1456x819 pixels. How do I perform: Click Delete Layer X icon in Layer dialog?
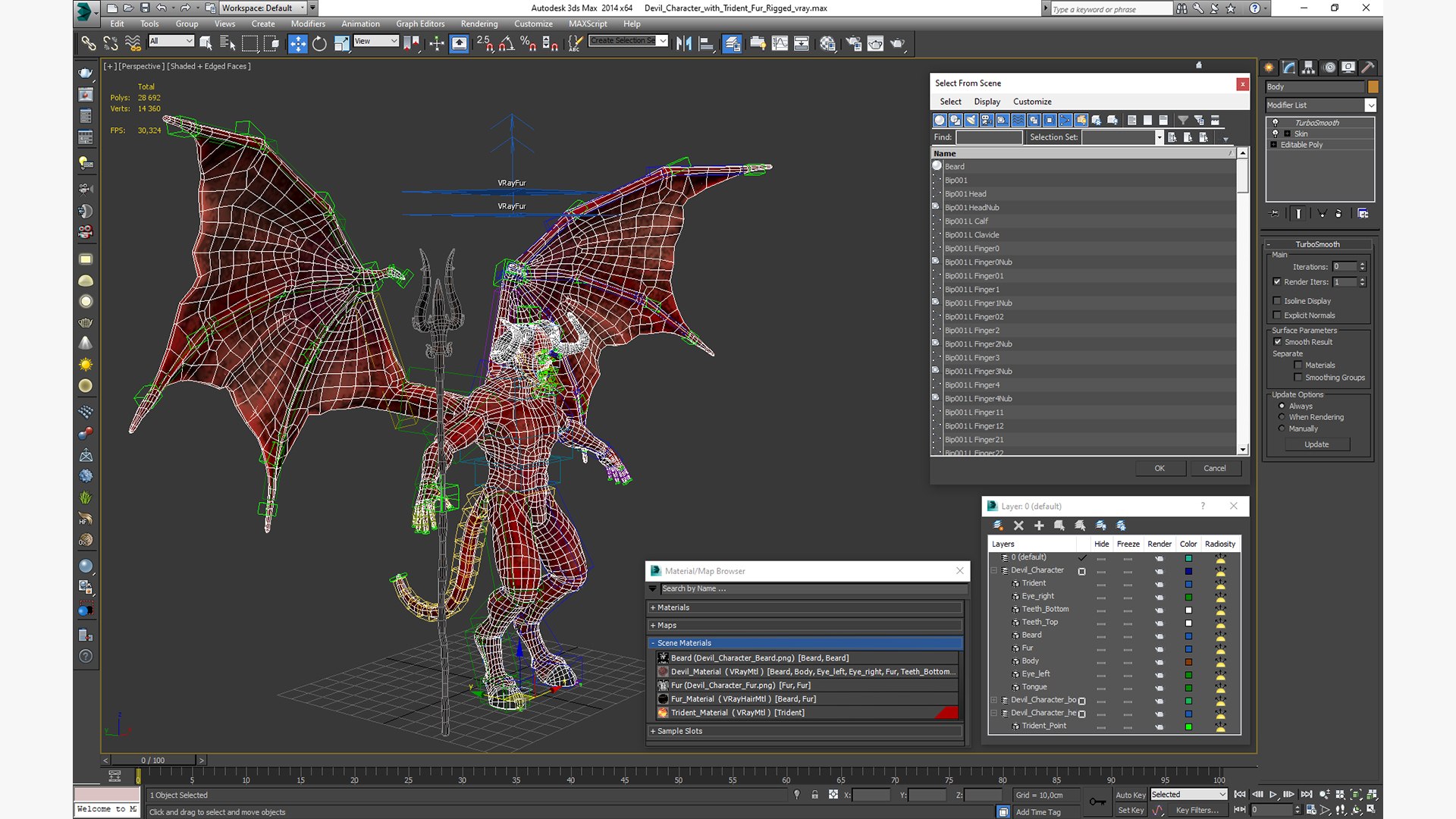(1018, 526)
